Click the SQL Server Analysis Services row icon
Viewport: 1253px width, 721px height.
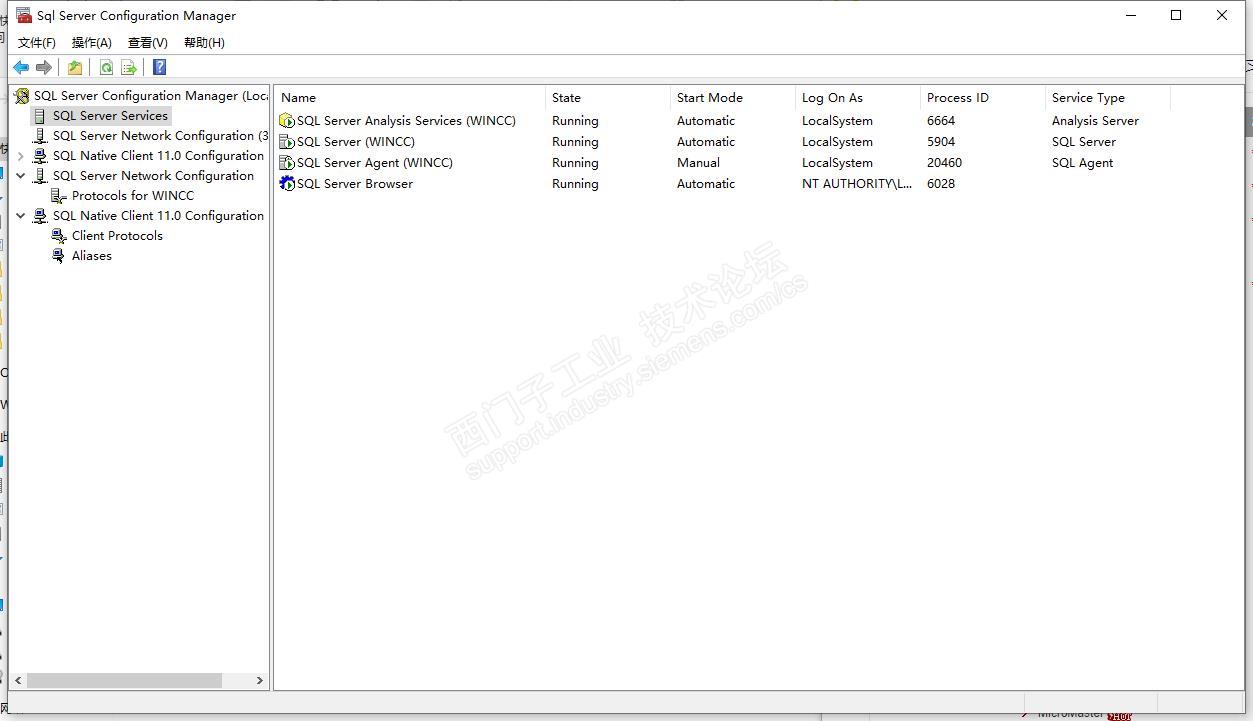[287, 121]
